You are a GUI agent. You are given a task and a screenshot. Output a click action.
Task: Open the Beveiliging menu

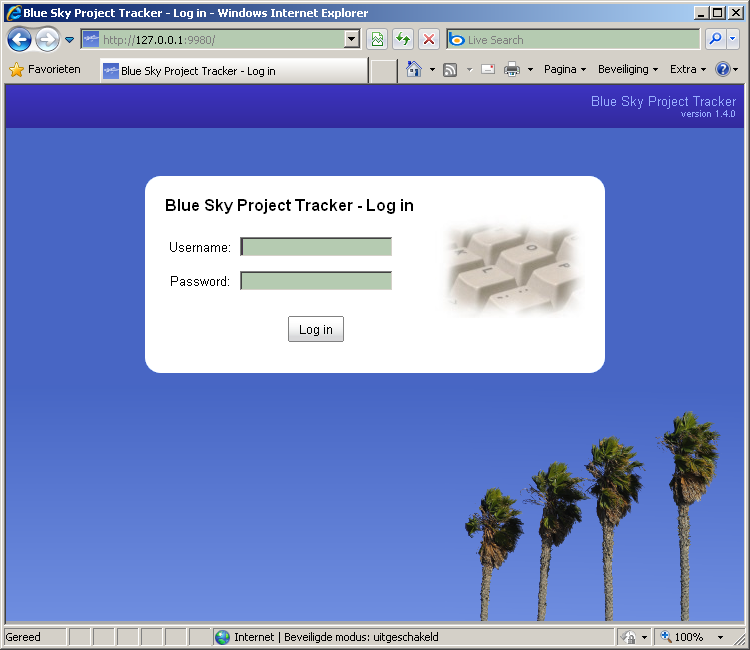tap(628, 69)
